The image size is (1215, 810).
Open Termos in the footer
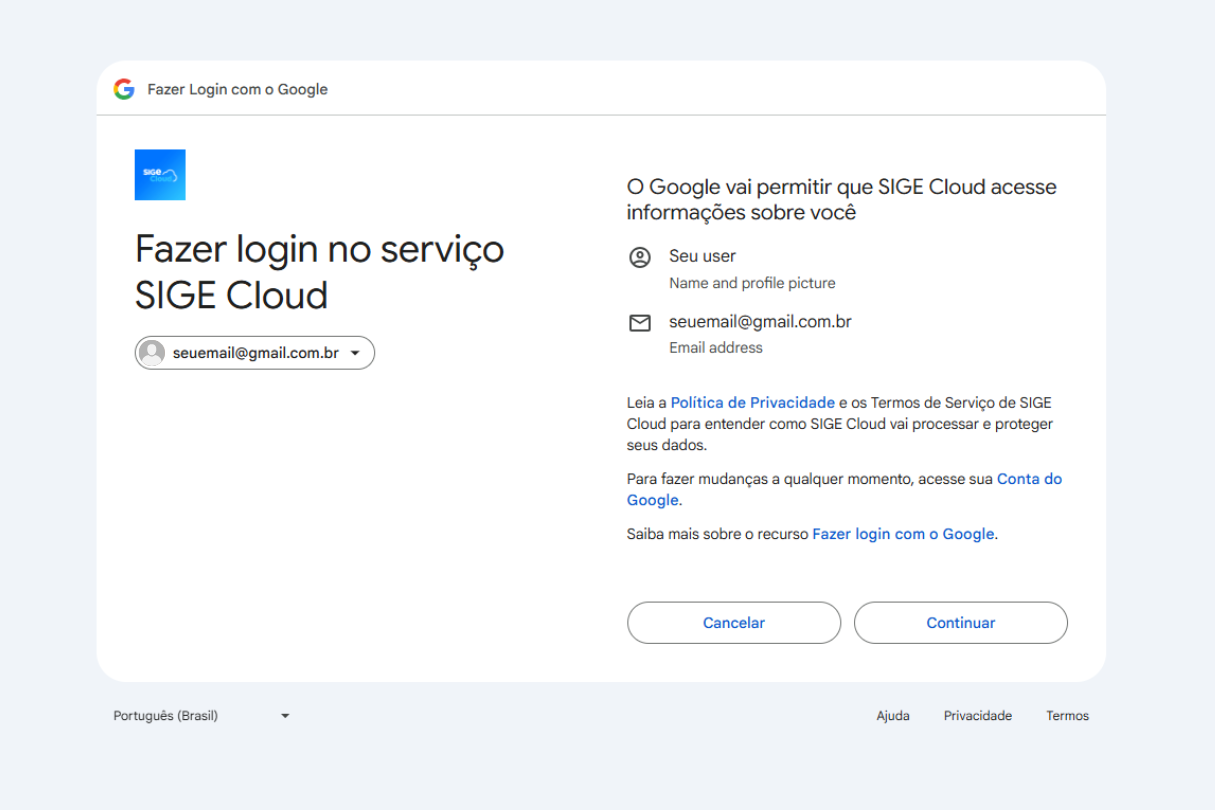click(x=1067, y=716)
